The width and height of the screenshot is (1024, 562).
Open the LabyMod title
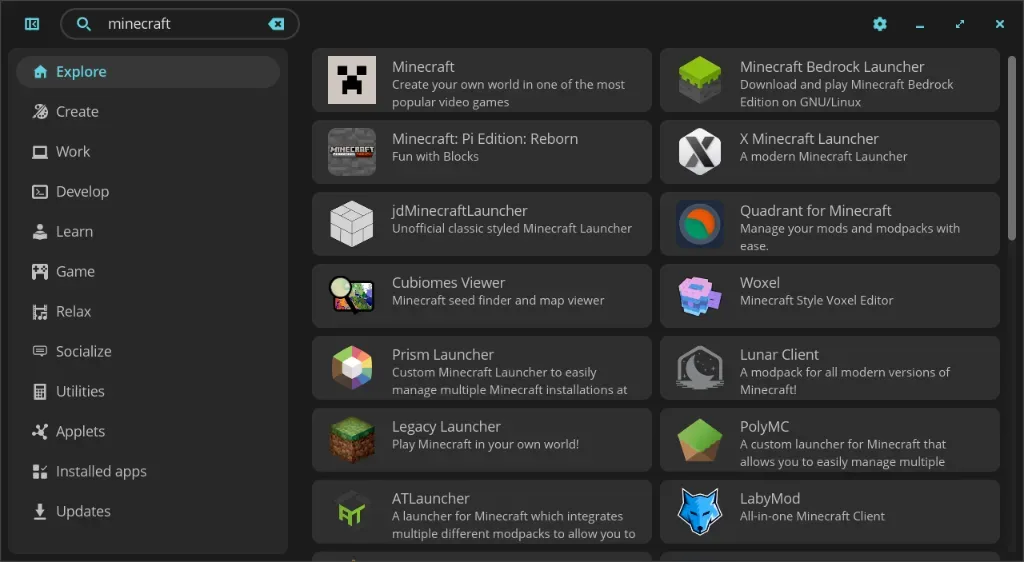coord(770,499)
